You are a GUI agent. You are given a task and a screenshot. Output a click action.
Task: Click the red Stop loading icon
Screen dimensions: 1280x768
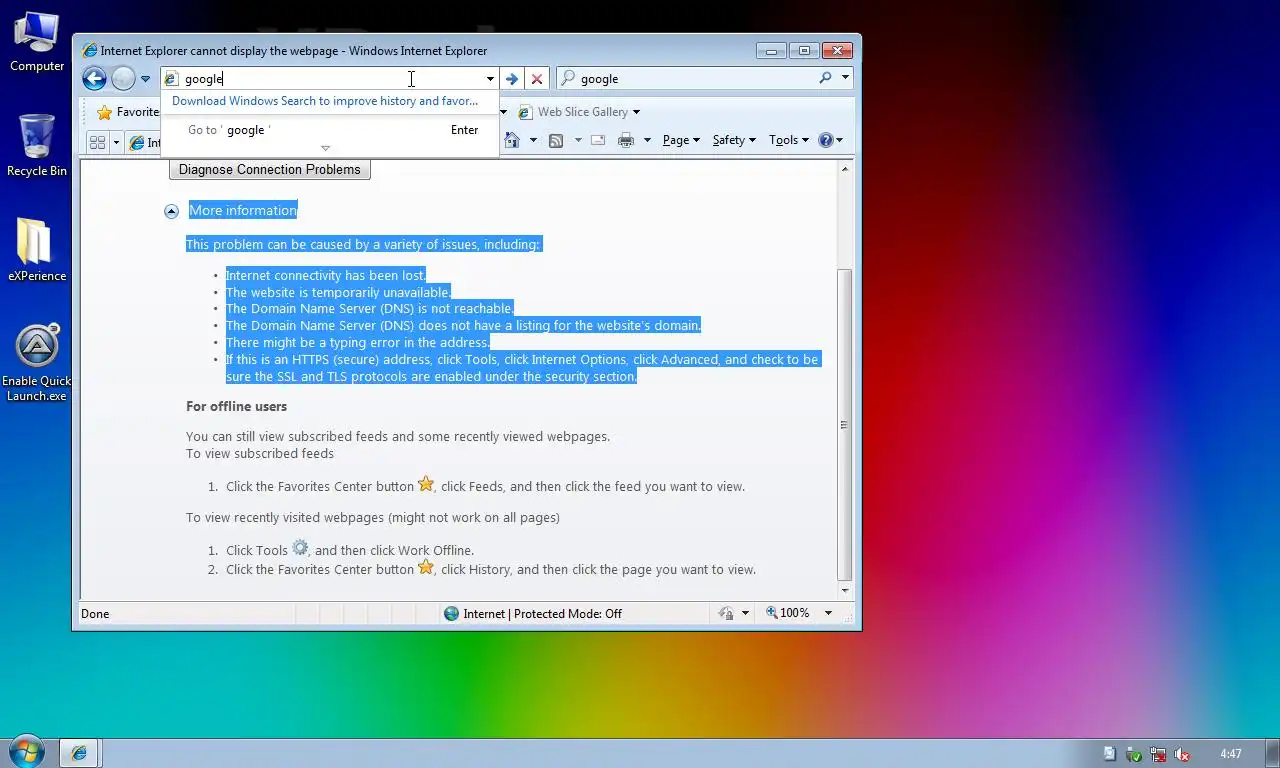(537, 79)
